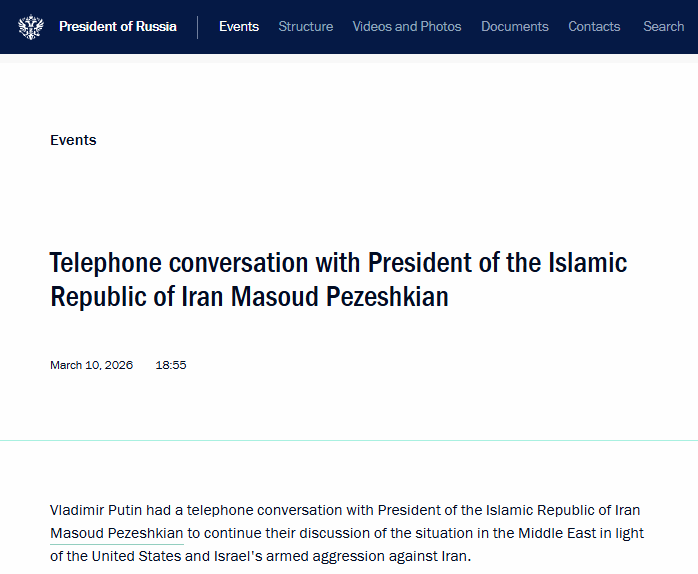Click the telephone conversation article headline
Viewport: 698px width, 574px height.
338,280
